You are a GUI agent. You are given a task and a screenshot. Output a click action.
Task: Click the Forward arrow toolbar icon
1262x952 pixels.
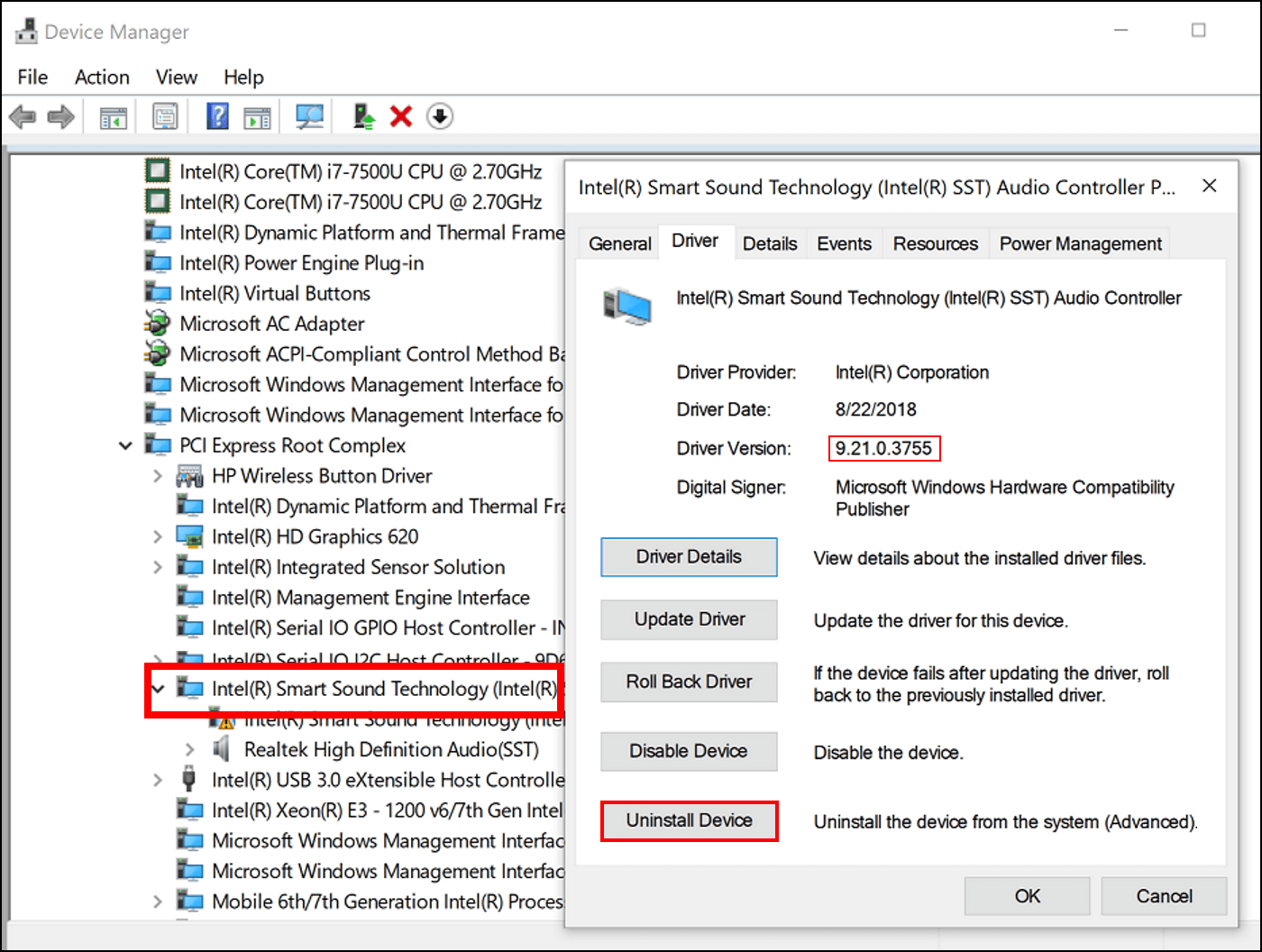point(60,116)
